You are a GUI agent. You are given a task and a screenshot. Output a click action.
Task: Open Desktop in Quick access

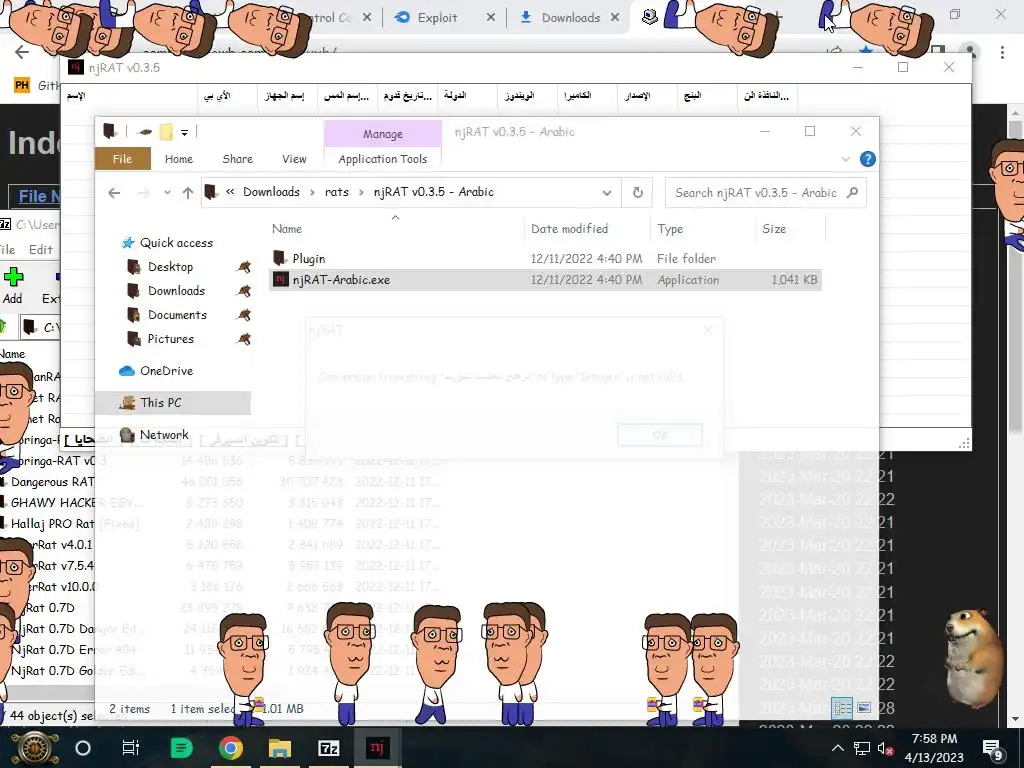pyautogui.click(x=170, y=266)
